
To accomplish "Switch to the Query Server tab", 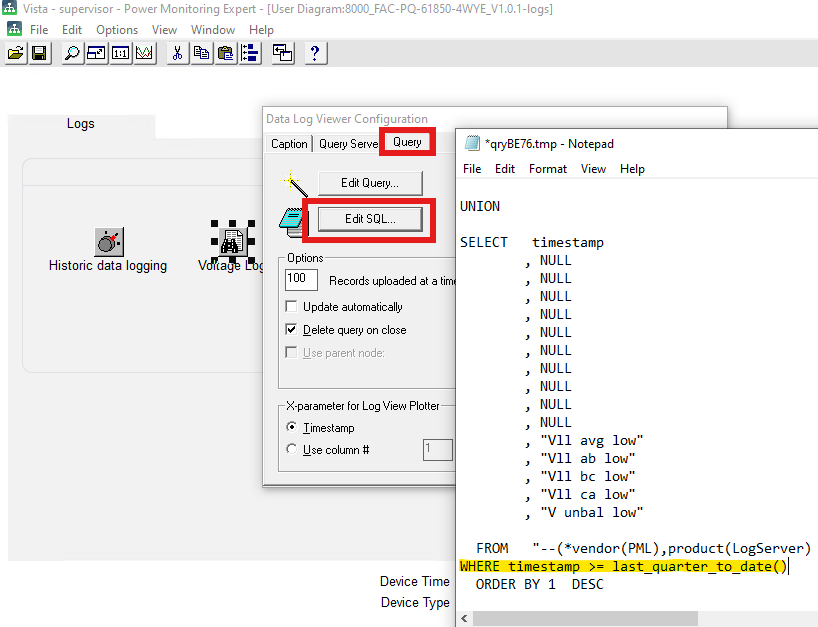I will pos(348,144).
